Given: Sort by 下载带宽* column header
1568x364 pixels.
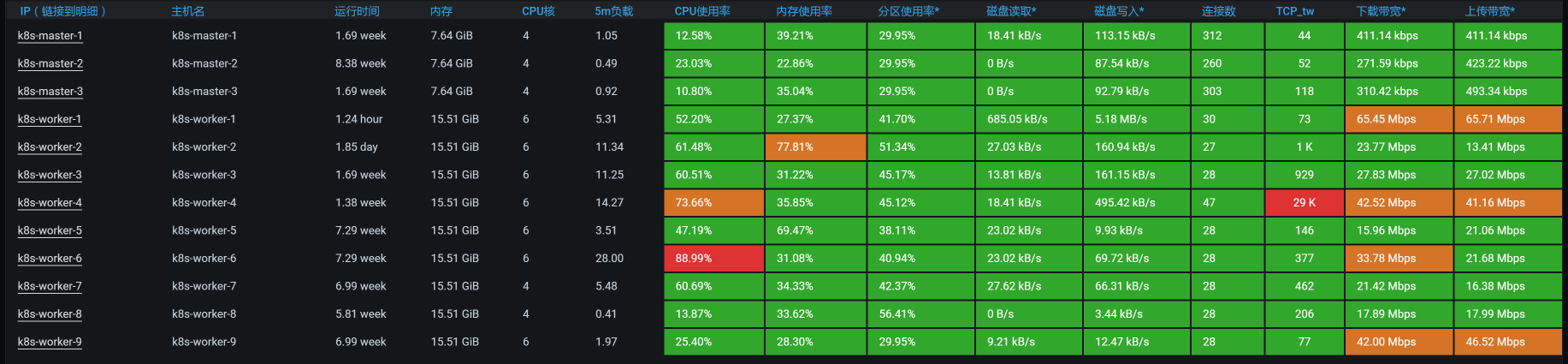Looking at the screenshot, I should (1381, 11).
